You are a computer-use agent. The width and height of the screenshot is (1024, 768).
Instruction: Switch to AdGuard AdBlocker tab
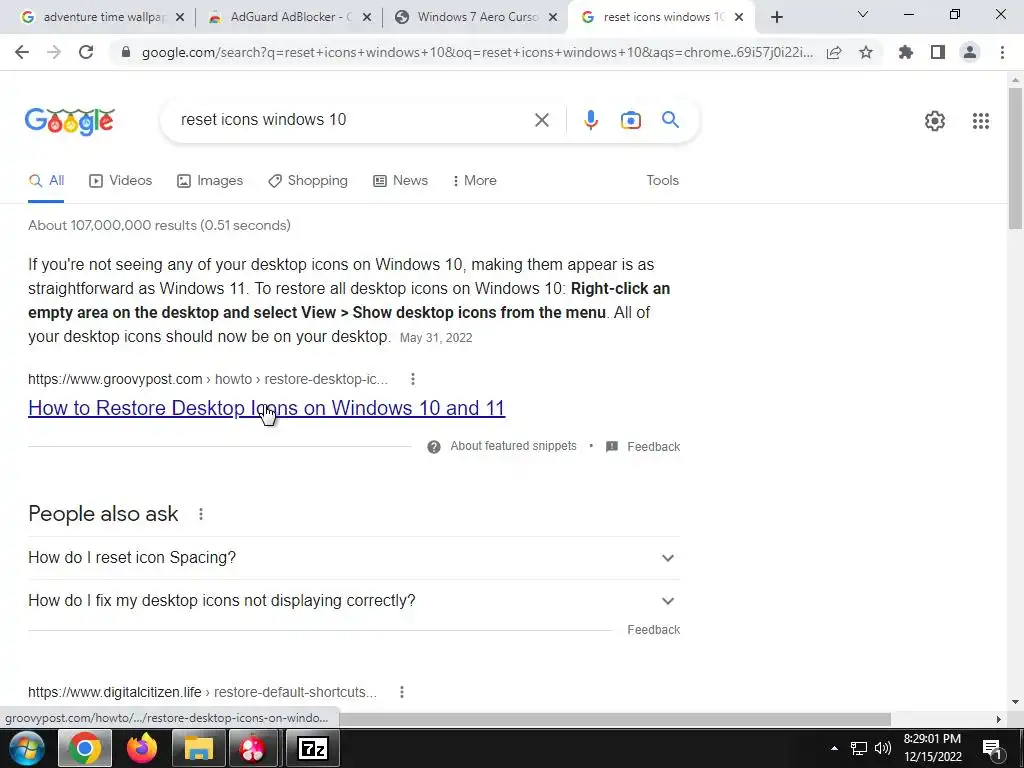pos(287,18)
